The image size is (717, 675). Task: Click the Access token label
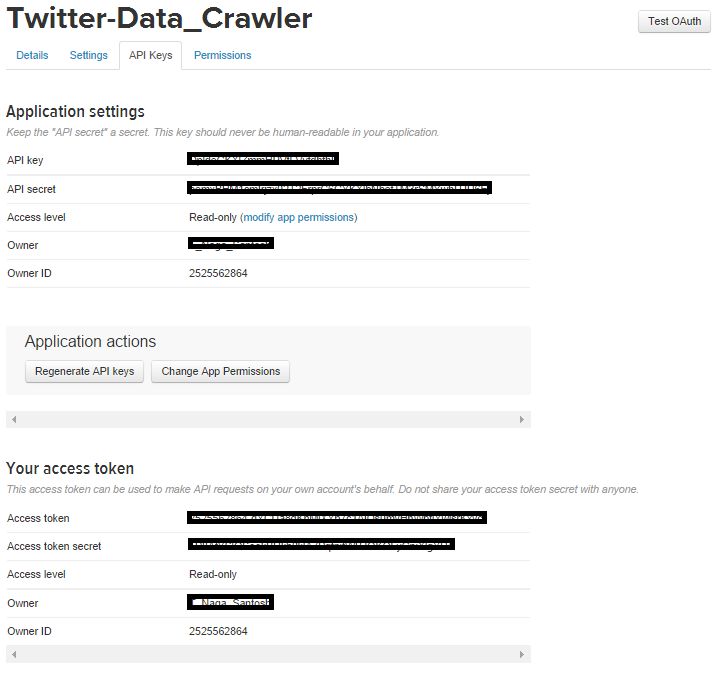38,519
